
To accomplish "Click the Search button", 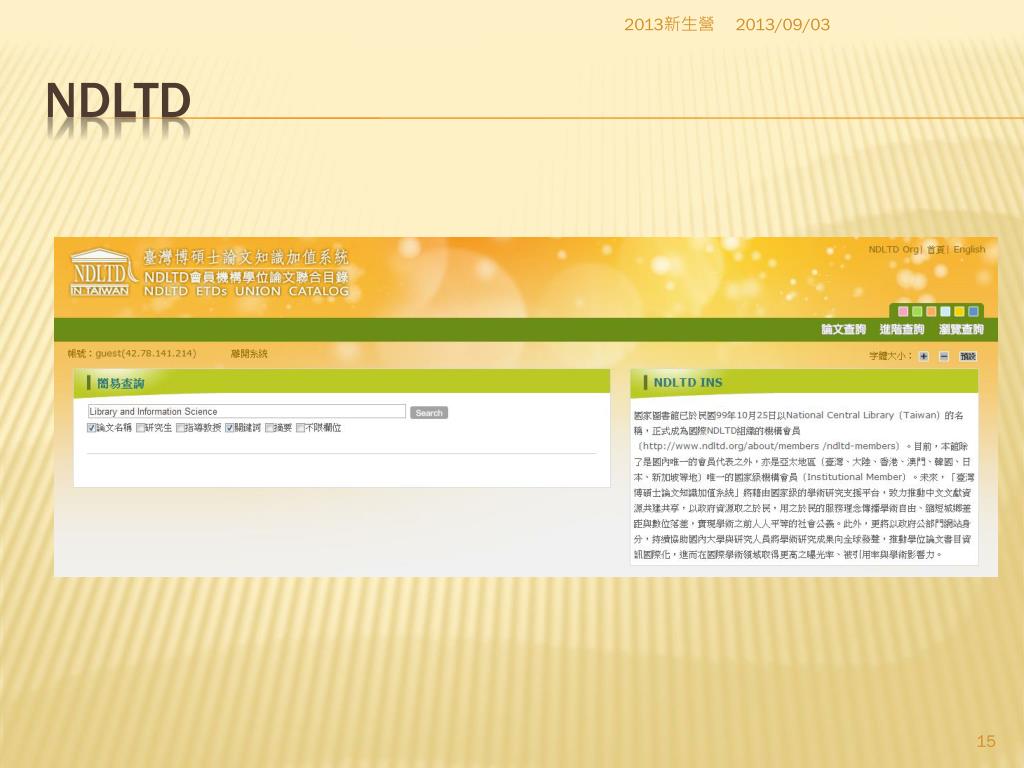I will tap(429, 413).
